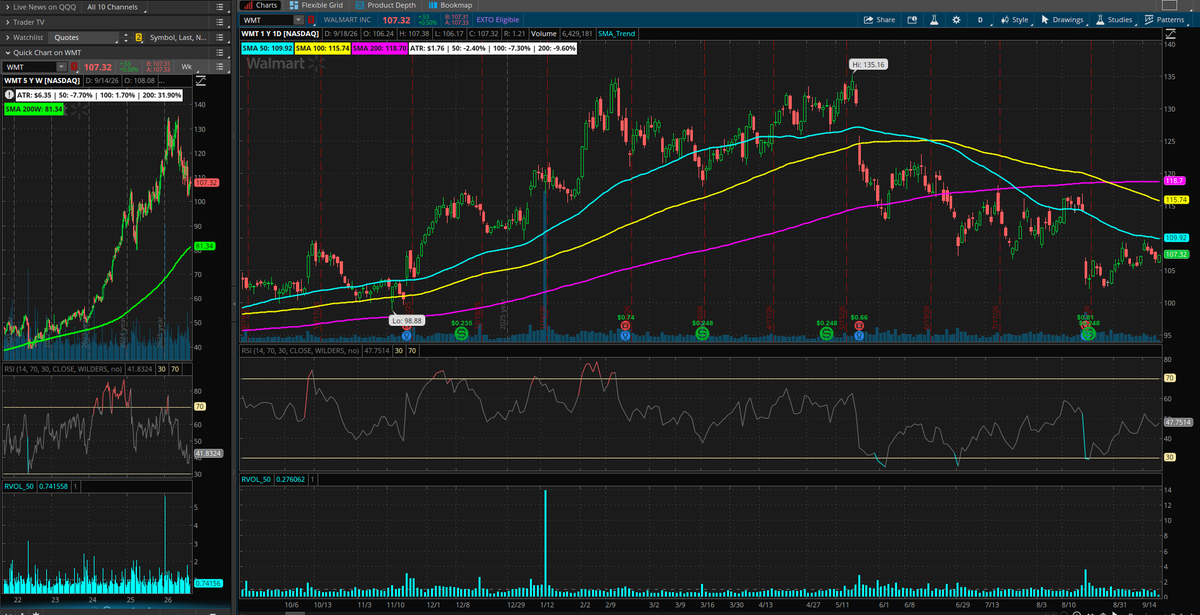Open the main chart symbol dropdown arrow
The width and height of the screenshot is (1200, 615).
pyautogui.click(x=299, y=20)
